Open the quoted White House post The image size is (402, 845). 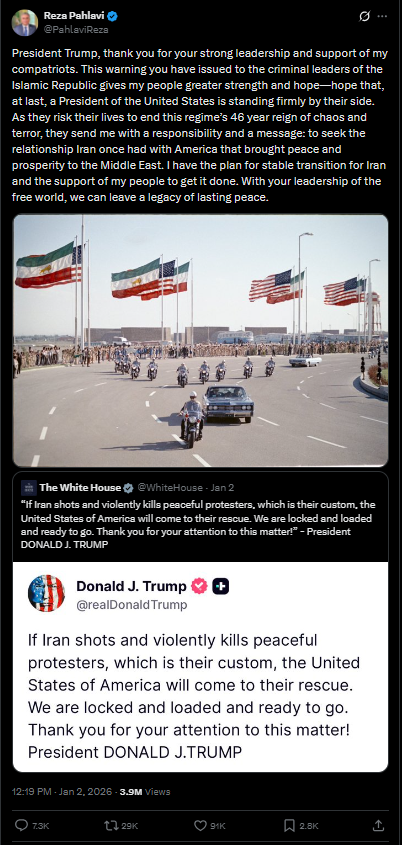click(x=200, y=517)
